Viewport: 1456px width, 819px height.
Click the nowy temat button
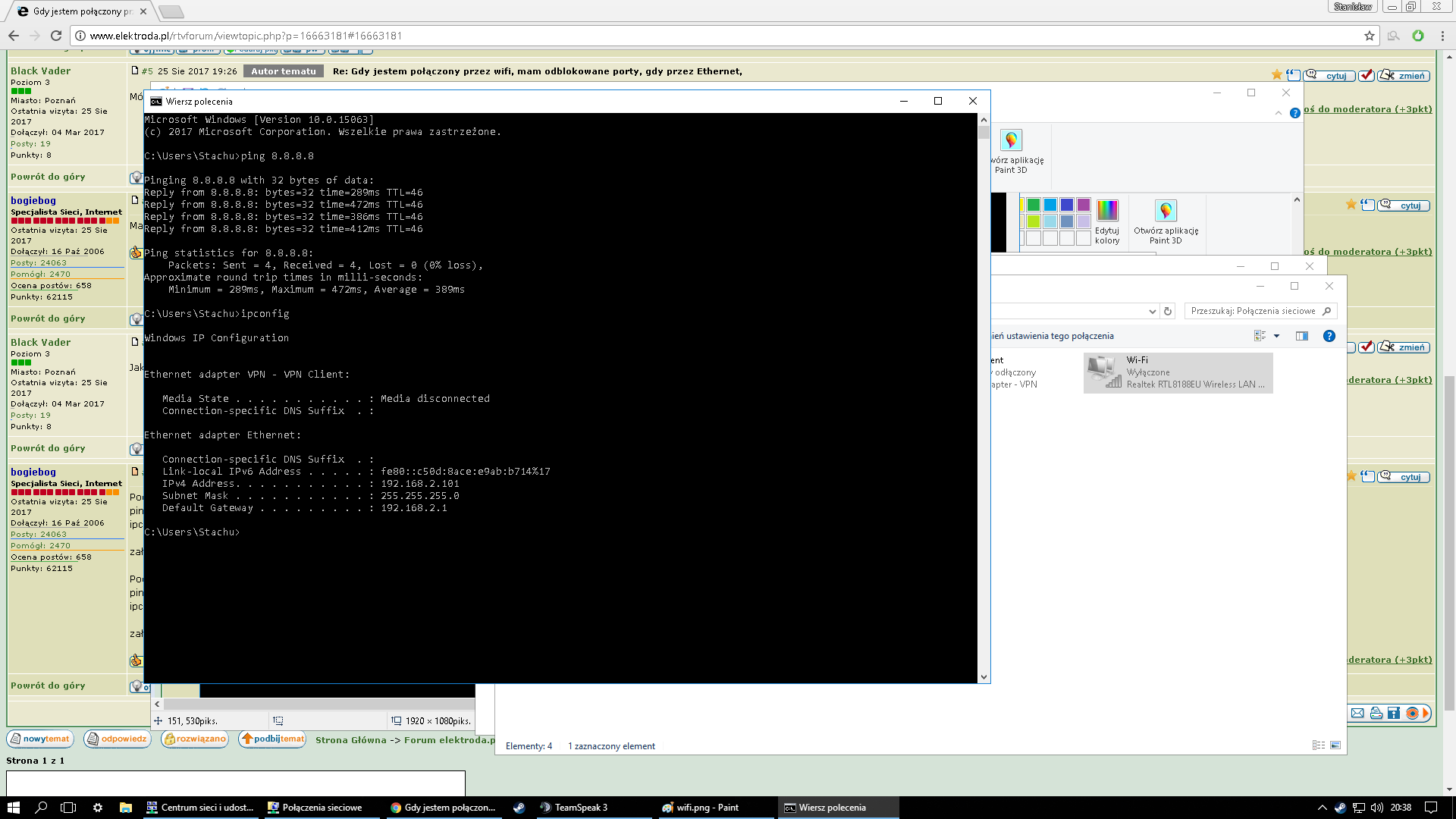tap(40, 739)
